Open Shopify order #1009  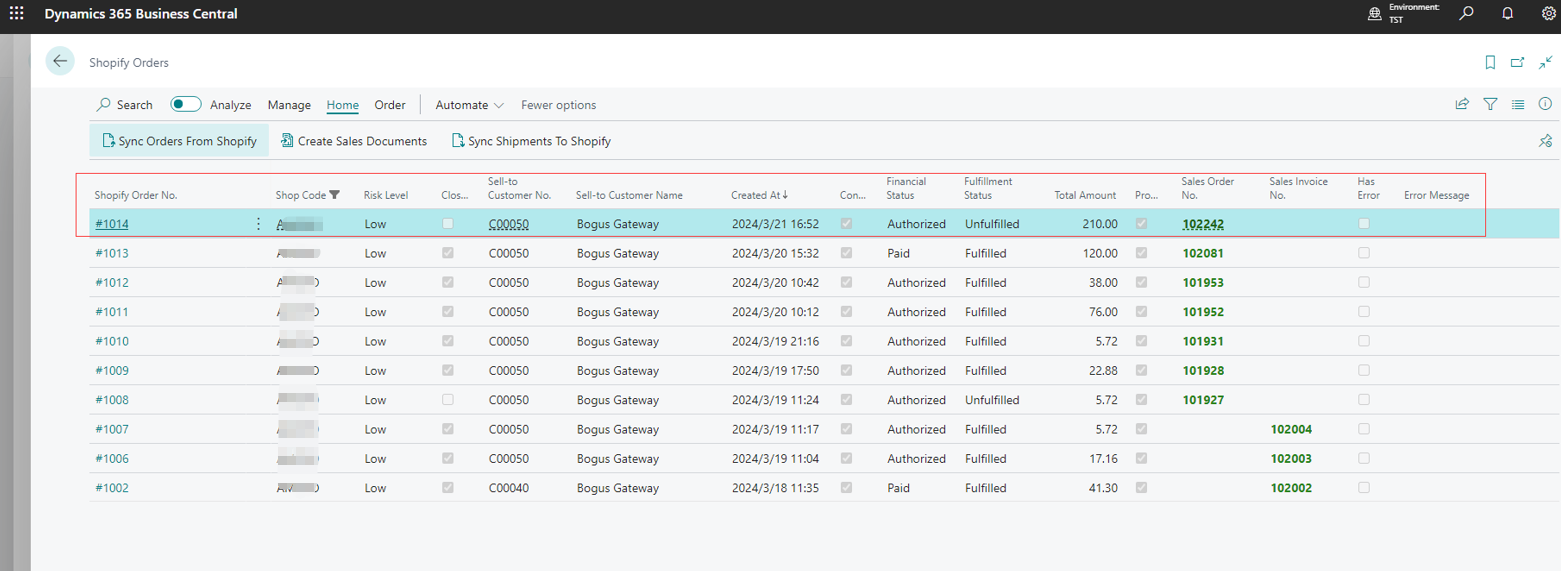pyautogui.click(x=112, y=371)
